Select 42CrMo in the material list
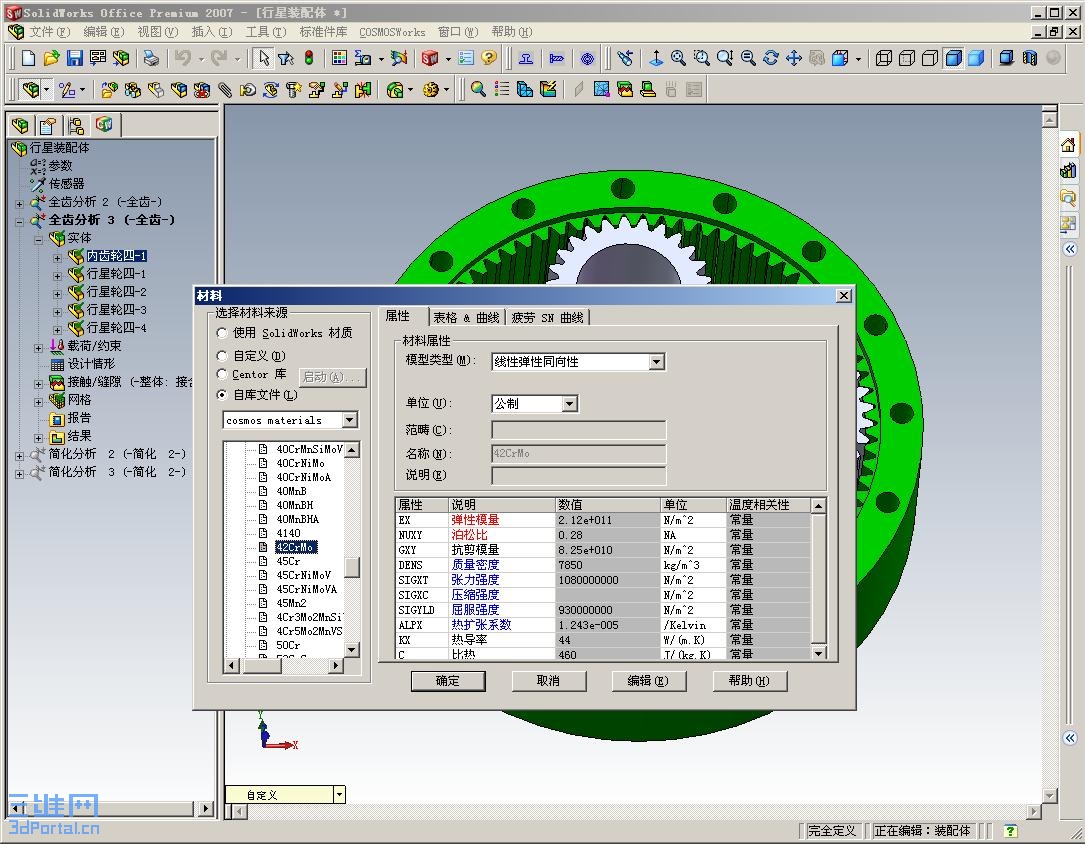 [x=295, y=547]
